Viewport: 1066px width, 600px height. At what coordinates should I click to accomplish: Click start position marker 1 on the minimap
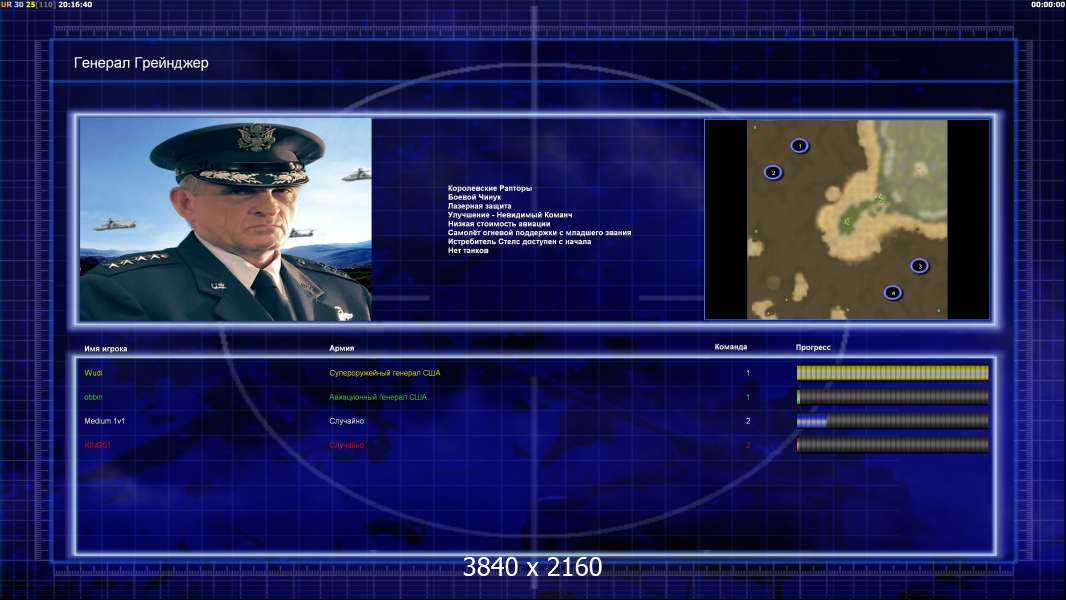coord(800,145)
